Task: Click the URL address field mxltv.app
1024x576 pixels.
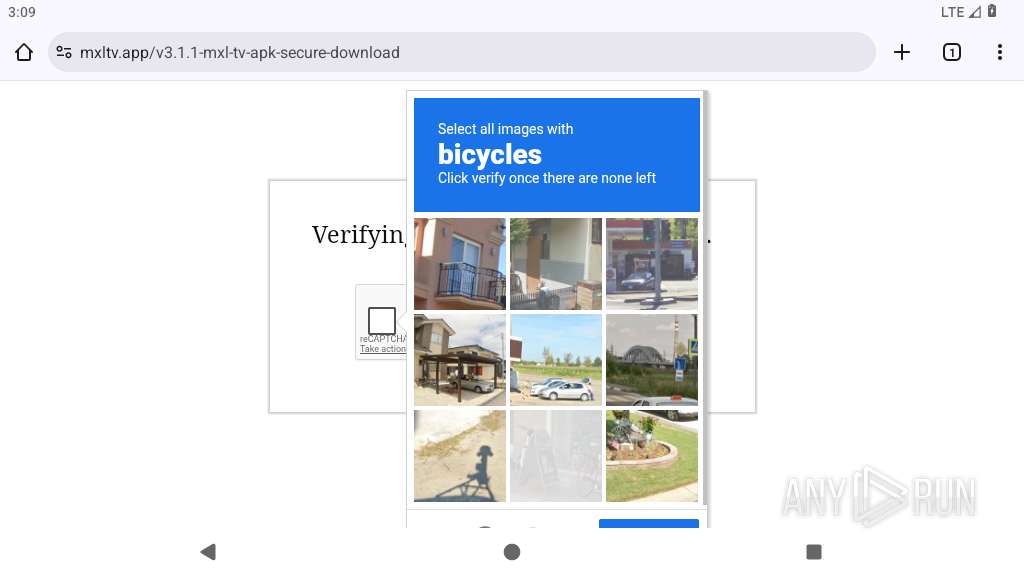Action: pos(461,52)
